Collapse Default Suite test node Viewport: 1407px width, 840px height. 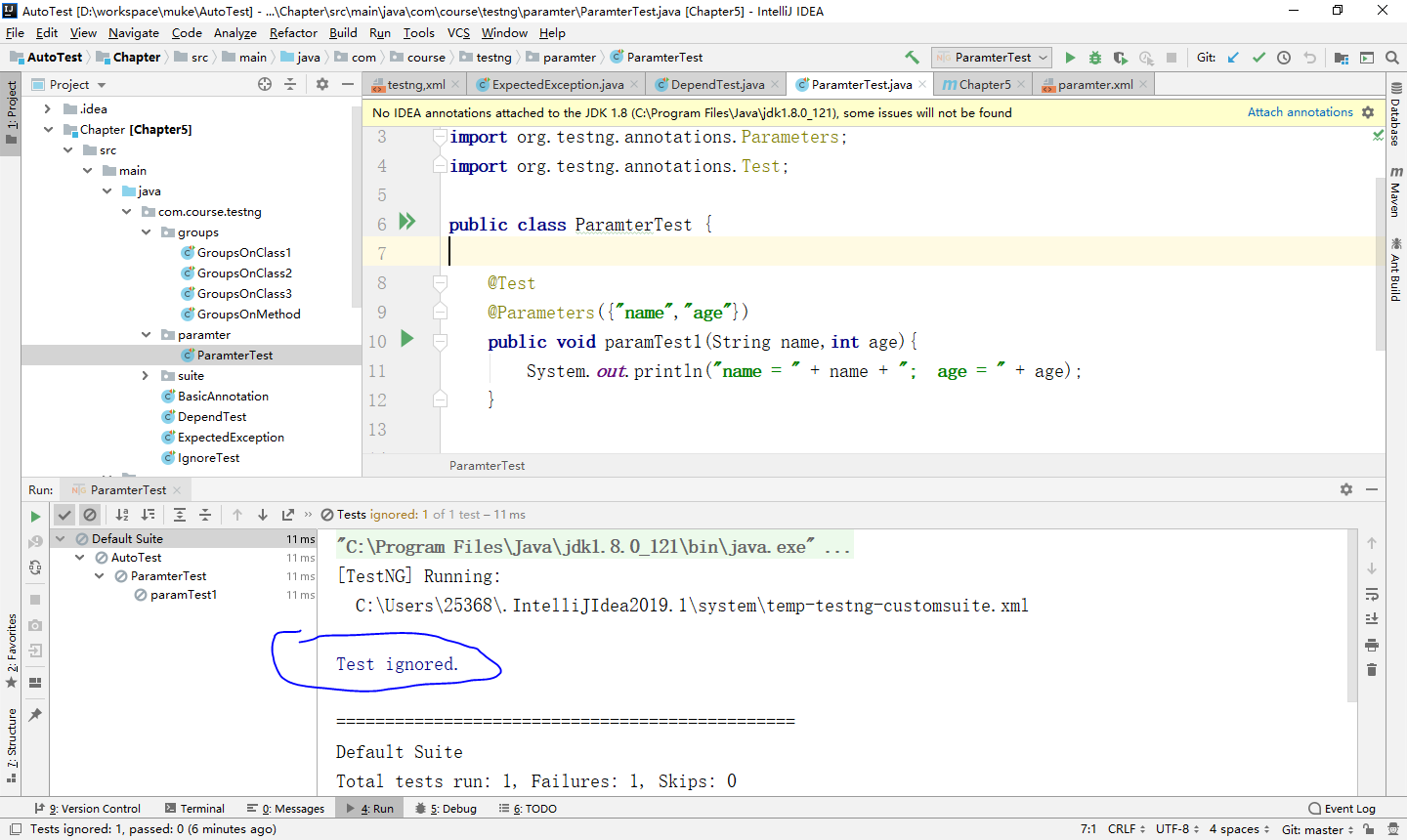point(60,538)
